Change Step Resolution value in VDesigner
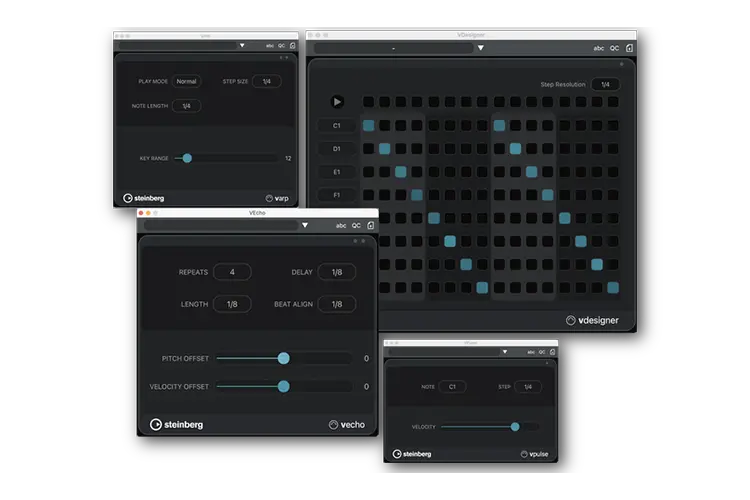This screenshot has height=500, width=750. (606, 84)
